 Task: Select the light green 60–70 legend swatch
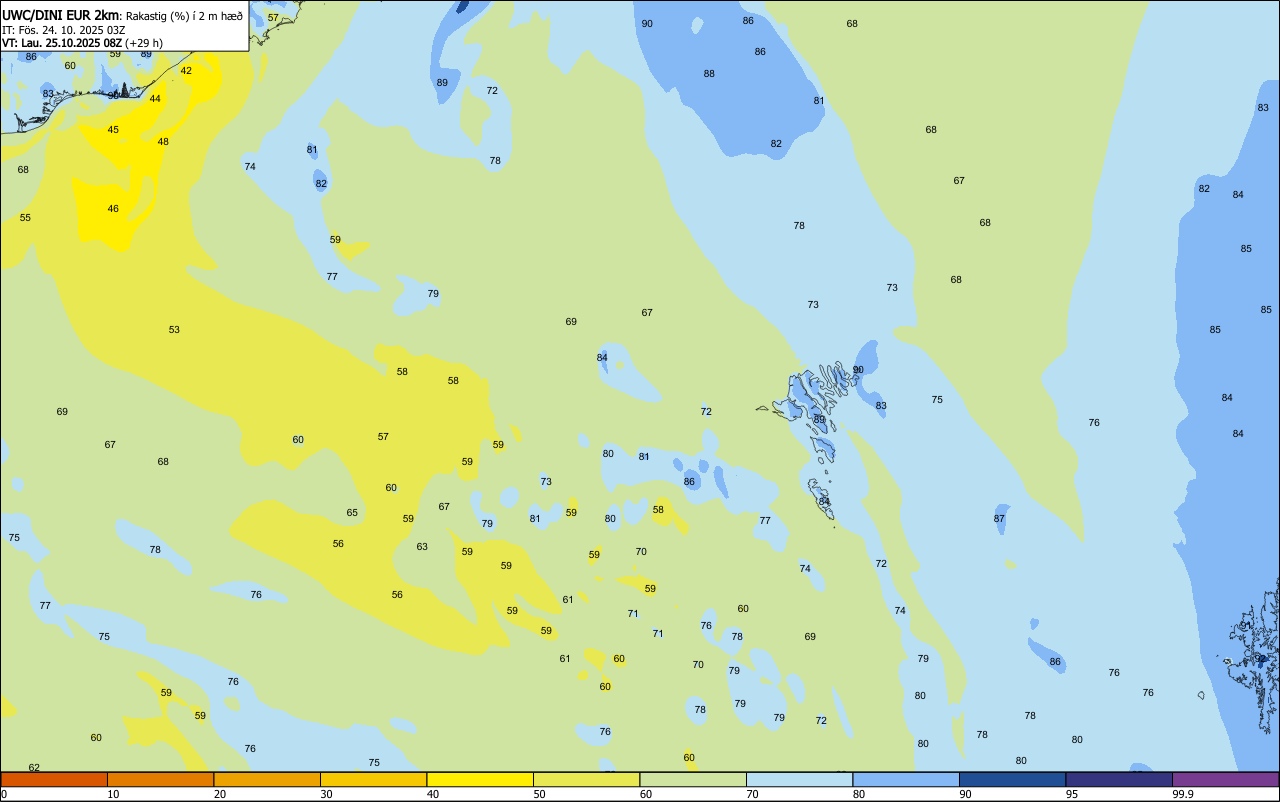[693, 779]
